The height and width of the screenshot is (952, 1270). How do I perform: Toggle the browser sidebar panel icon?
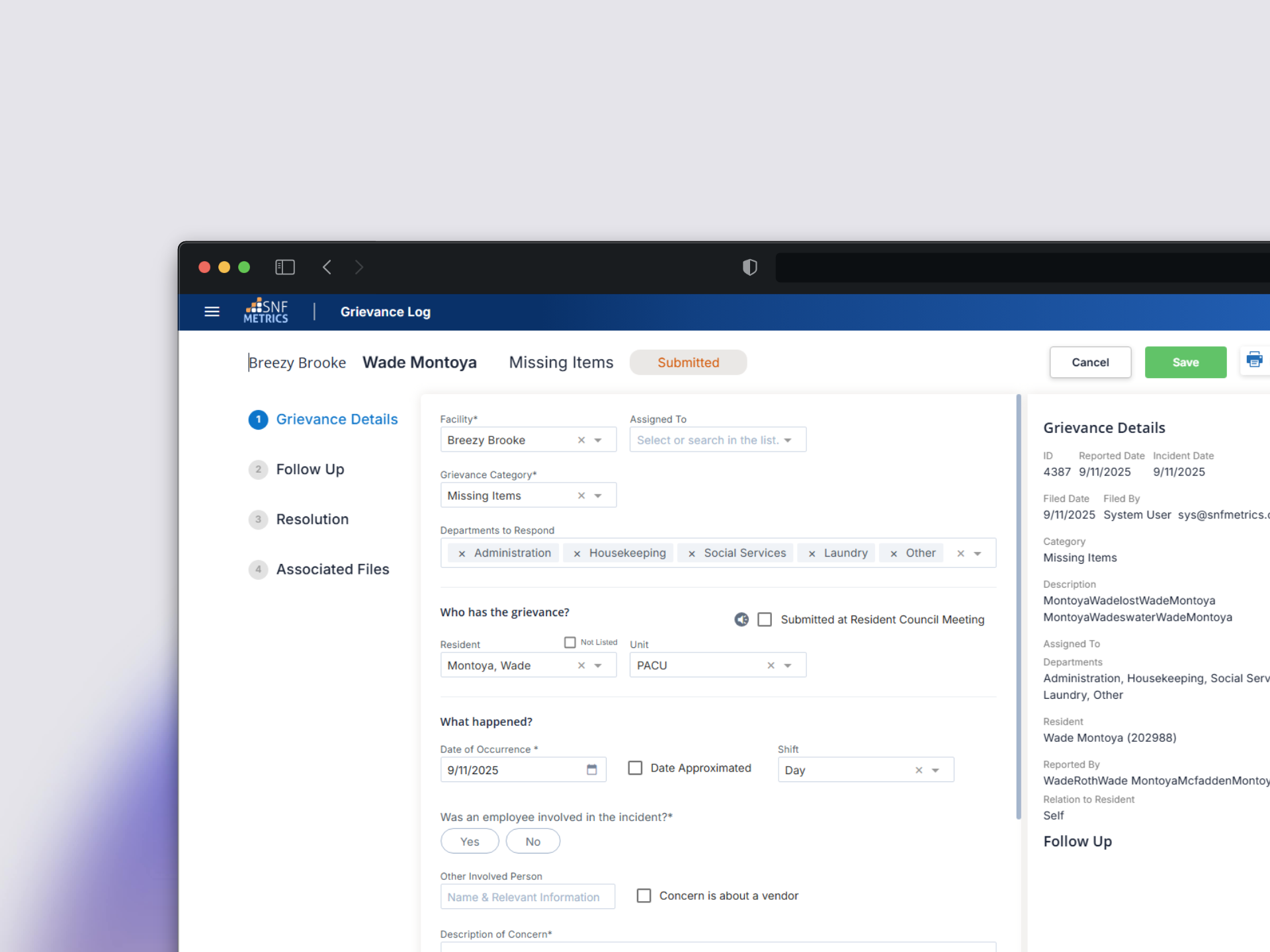point(284,267)
